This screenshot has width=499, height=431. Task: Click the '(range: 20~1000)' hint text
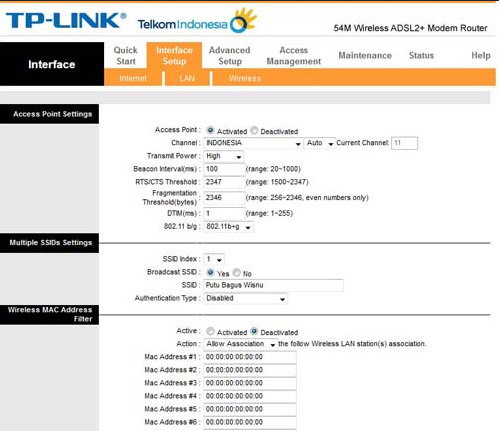coord(273,169)
